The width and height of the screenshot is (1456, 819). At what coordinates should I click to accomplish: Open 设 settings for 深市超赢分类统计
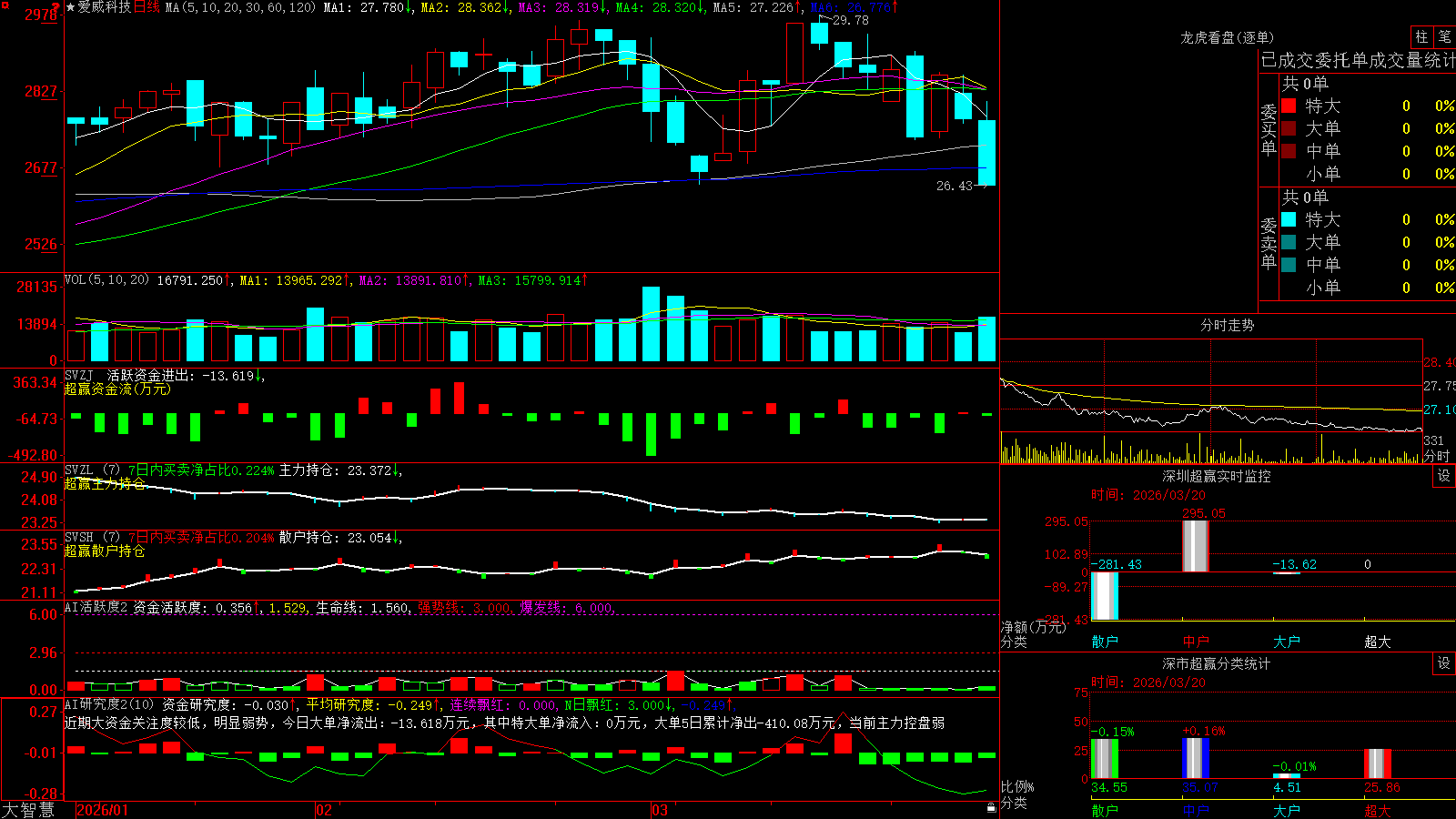(x=1444, y=663)
